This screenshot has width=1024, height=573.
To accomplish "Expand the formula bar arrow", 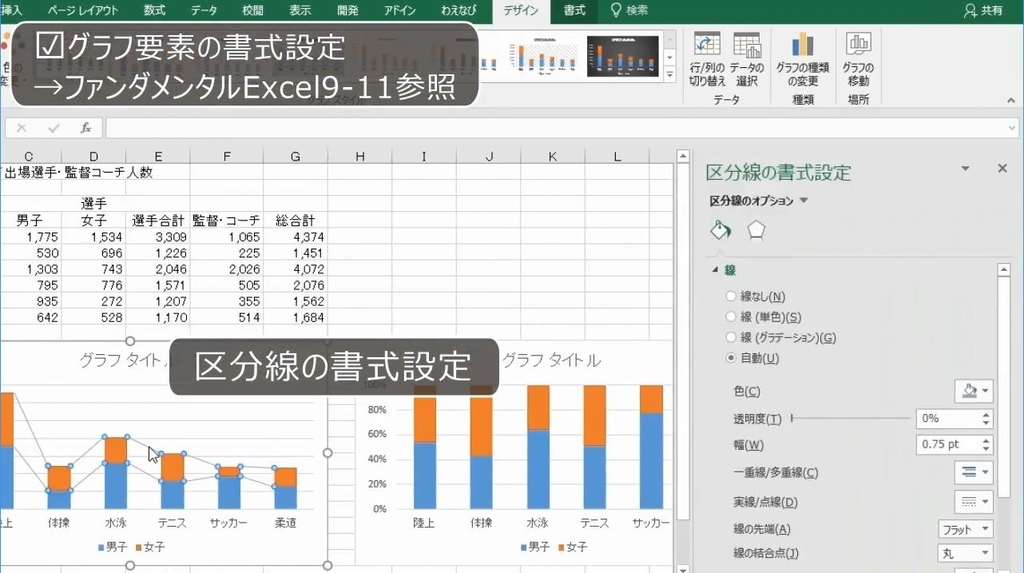I will pos(1012,128).
